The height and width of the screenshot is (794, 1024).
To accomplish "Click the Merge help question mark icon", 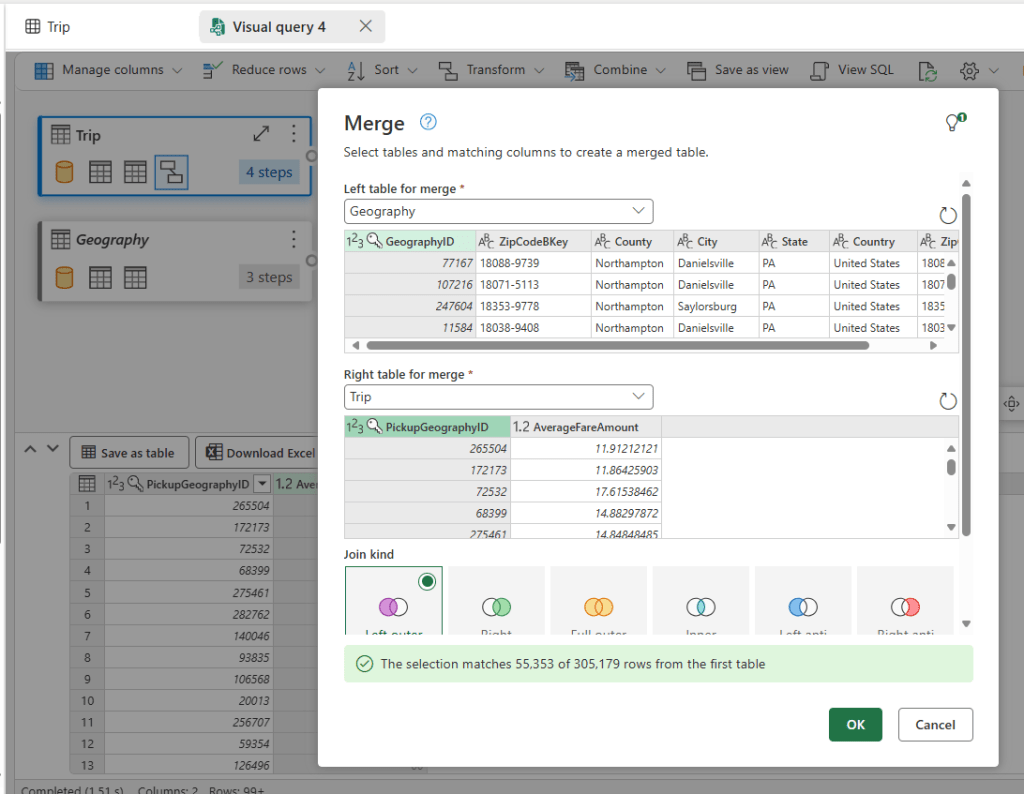I will pos(429,122).
